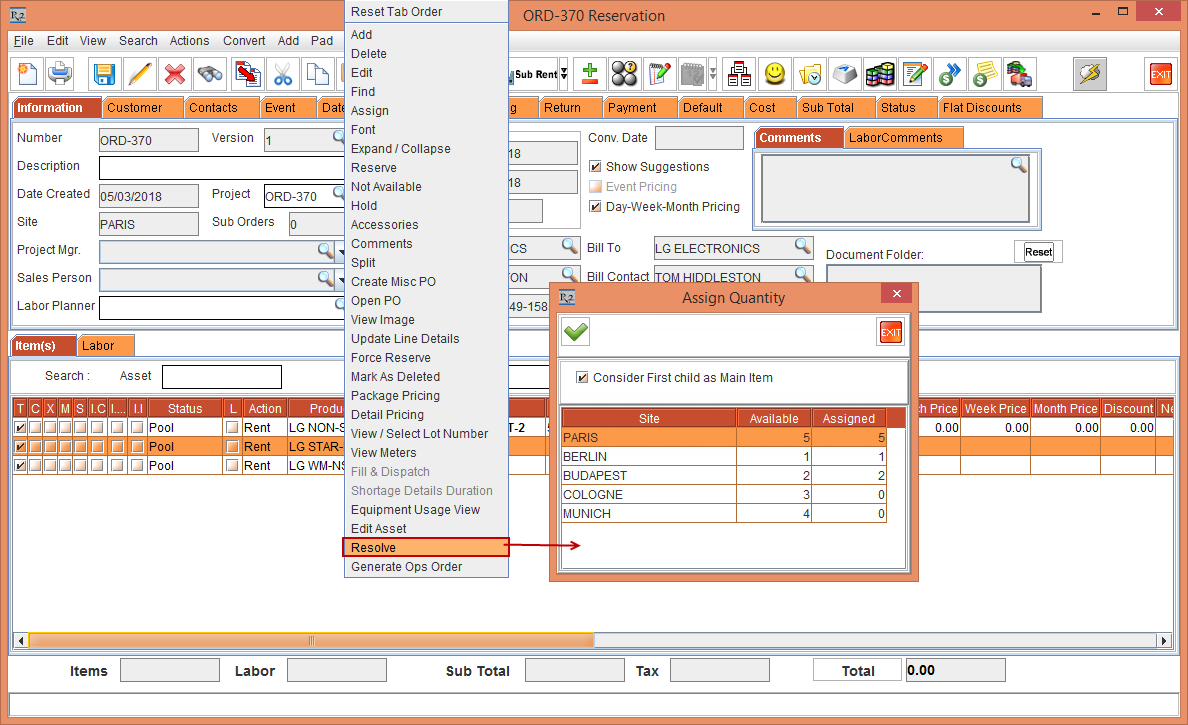Toggle Show Suggestions checkbox
This screenshot has height=725, width=1188.
(x=596, y=167)
